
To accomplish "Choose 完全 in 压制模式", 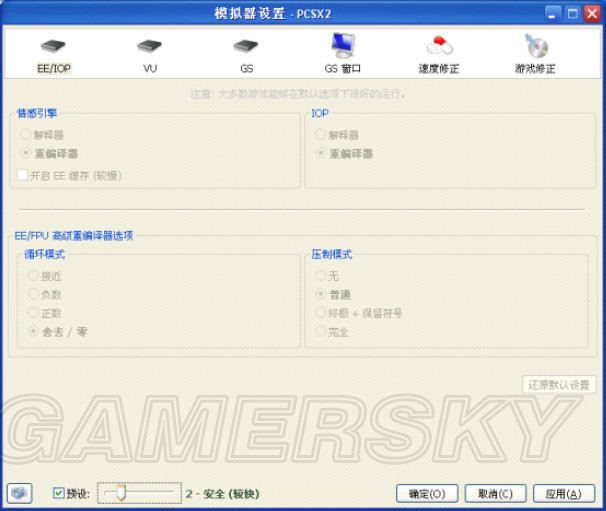I will pyautogui.click(x=332, y=331).
